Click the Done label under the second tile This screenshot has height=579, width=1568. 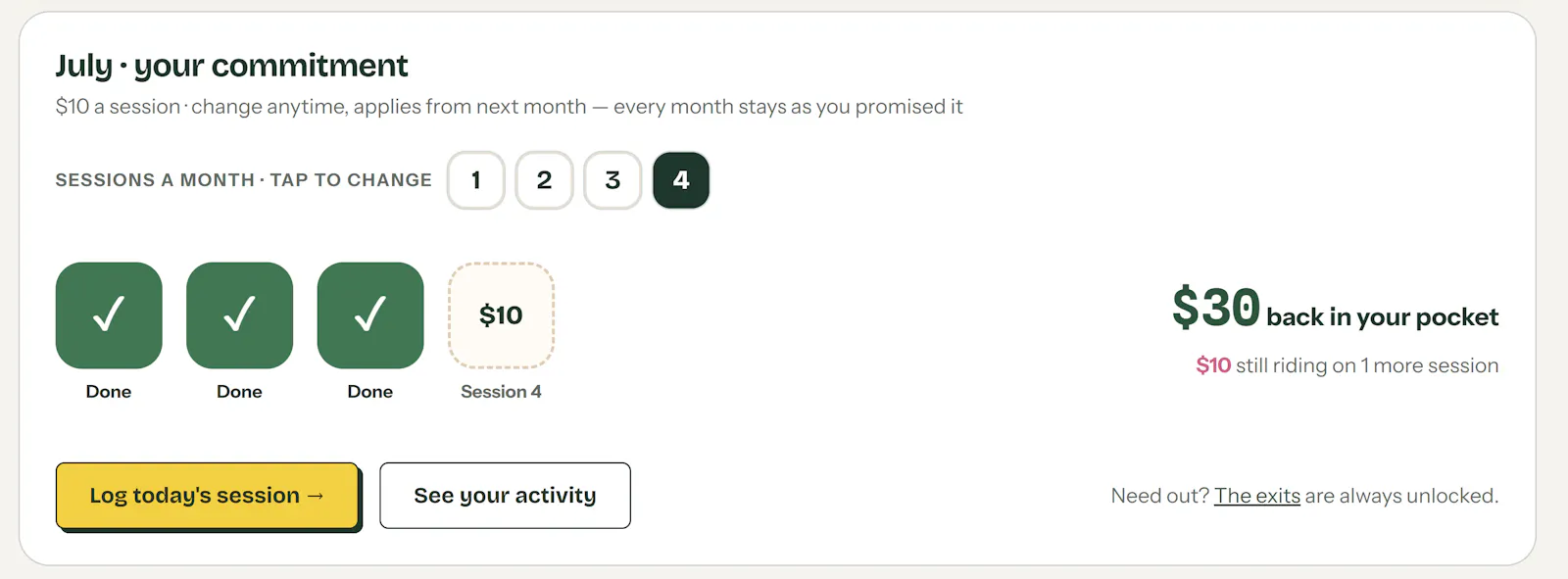point(240,392)
